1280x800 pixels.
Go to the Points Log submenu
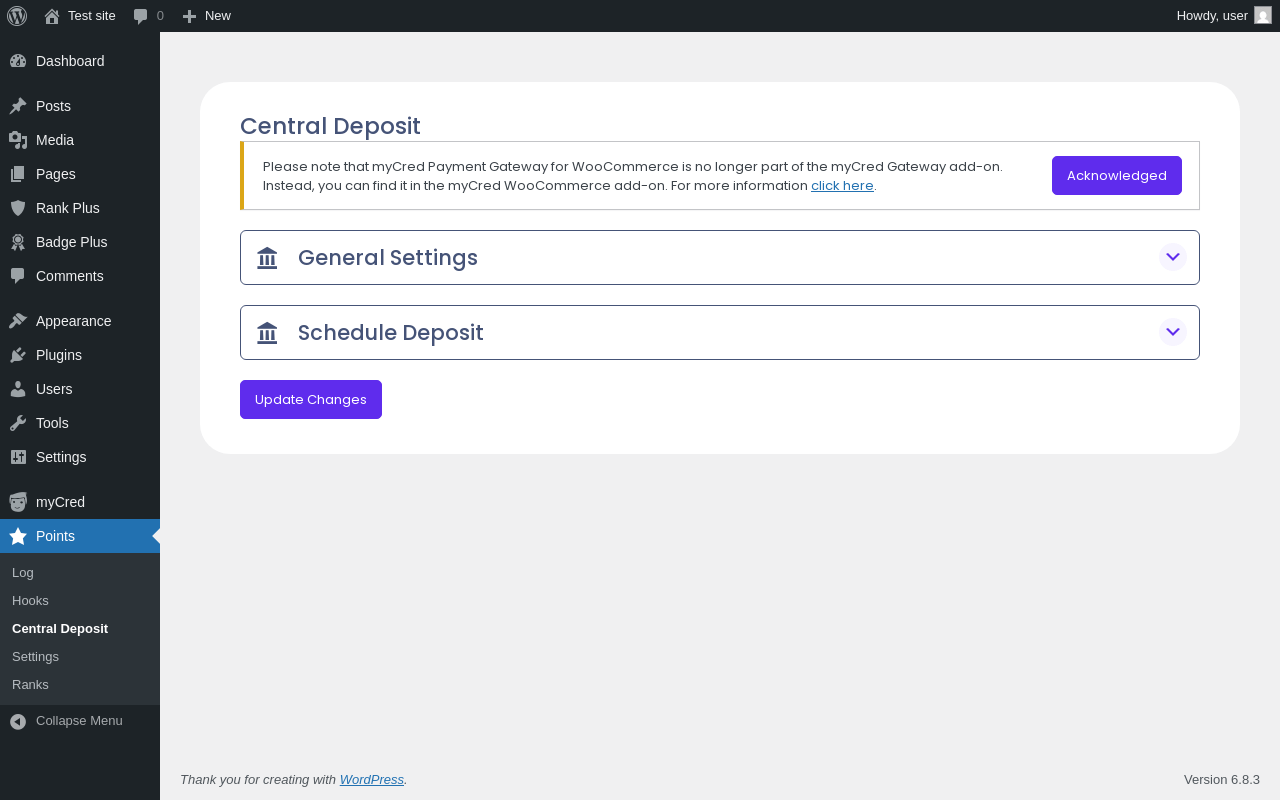pos(23,573)
